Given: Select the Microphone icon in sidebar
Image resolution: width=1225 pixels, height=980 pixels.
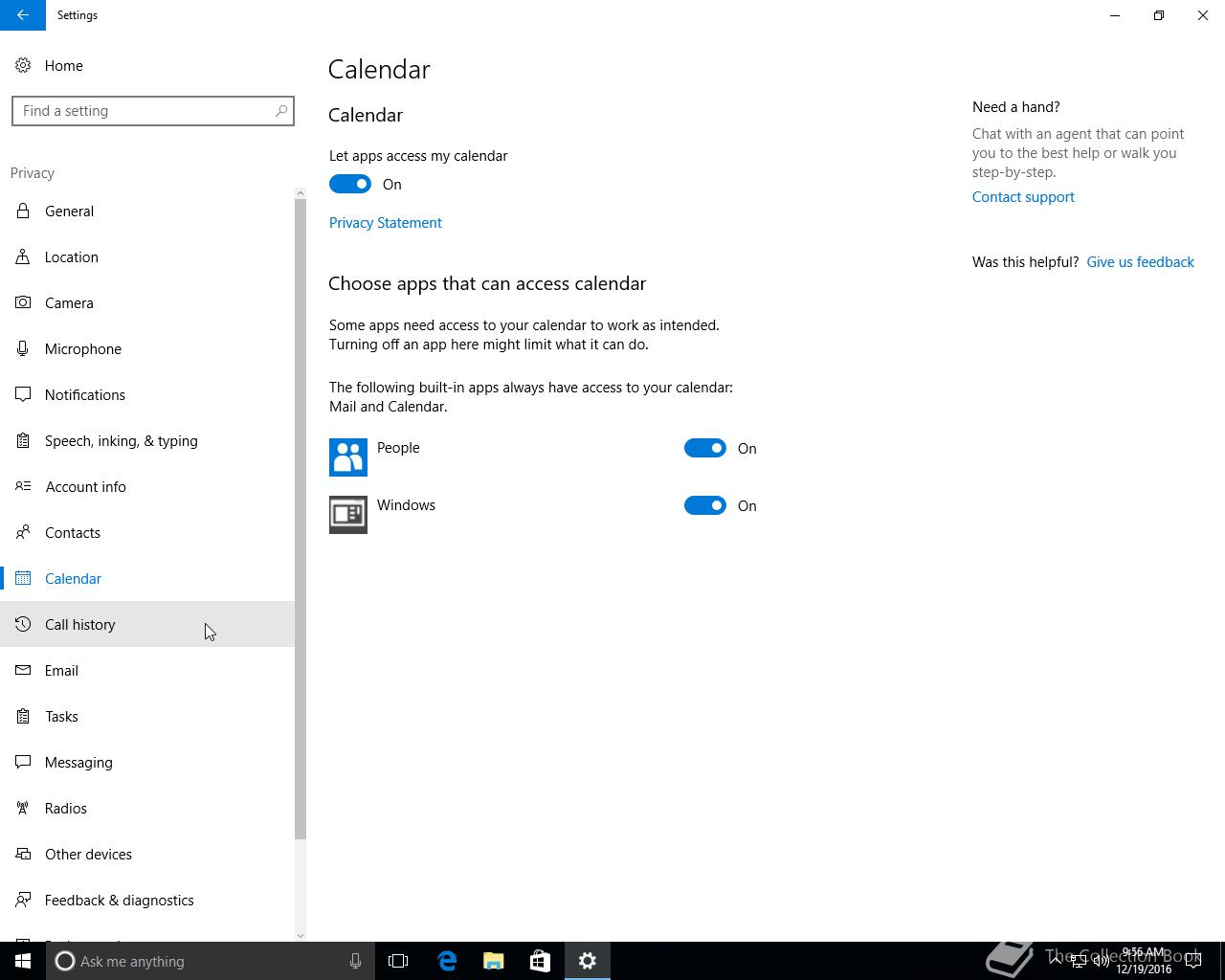Looking at the screenshot, I should pos(23,348).
